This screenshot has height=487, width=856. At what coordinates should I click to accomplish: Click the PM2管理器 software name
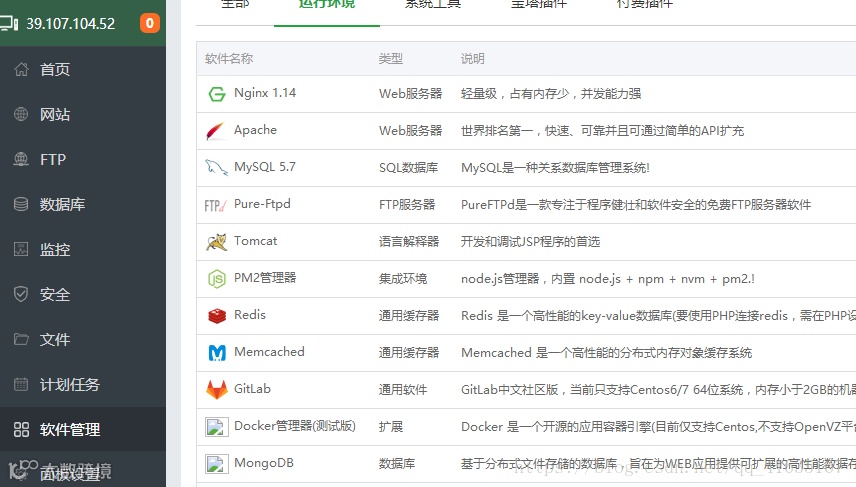tap(265, 278)
